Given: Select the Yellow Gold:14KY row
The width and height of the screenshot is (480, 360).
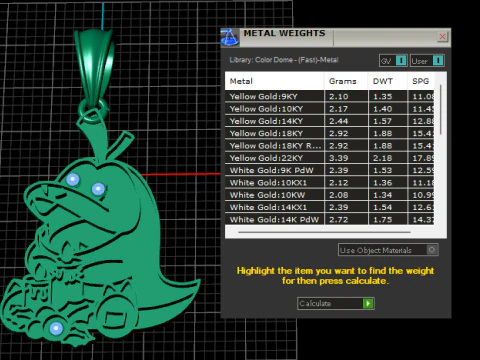Looking at the screenshot, I should [x=329, y=121].
